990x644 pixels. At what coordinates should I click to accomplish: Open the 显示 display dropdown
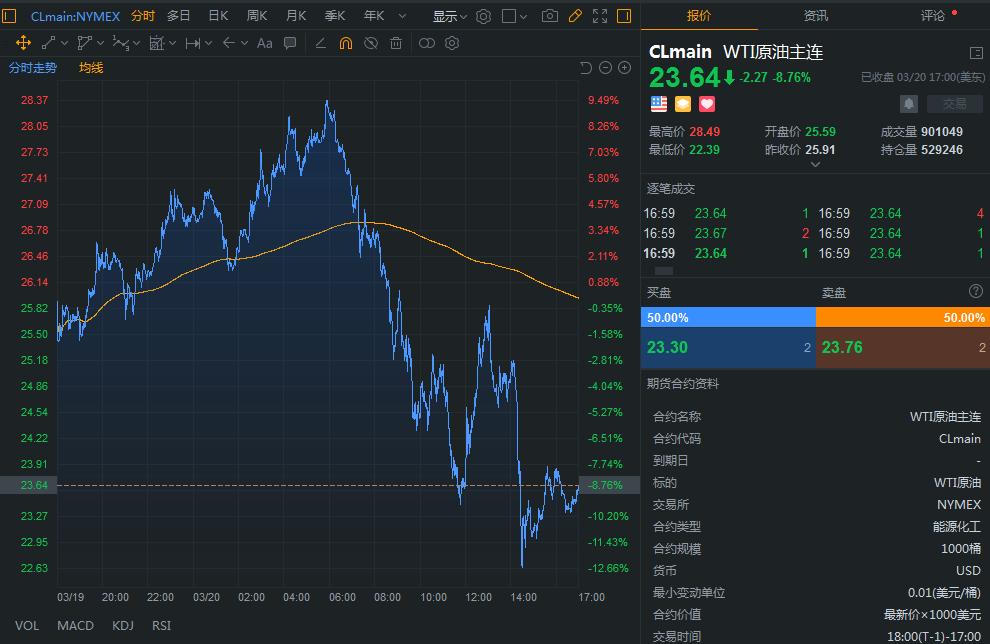pyautogui.click(x=448, y=15)
